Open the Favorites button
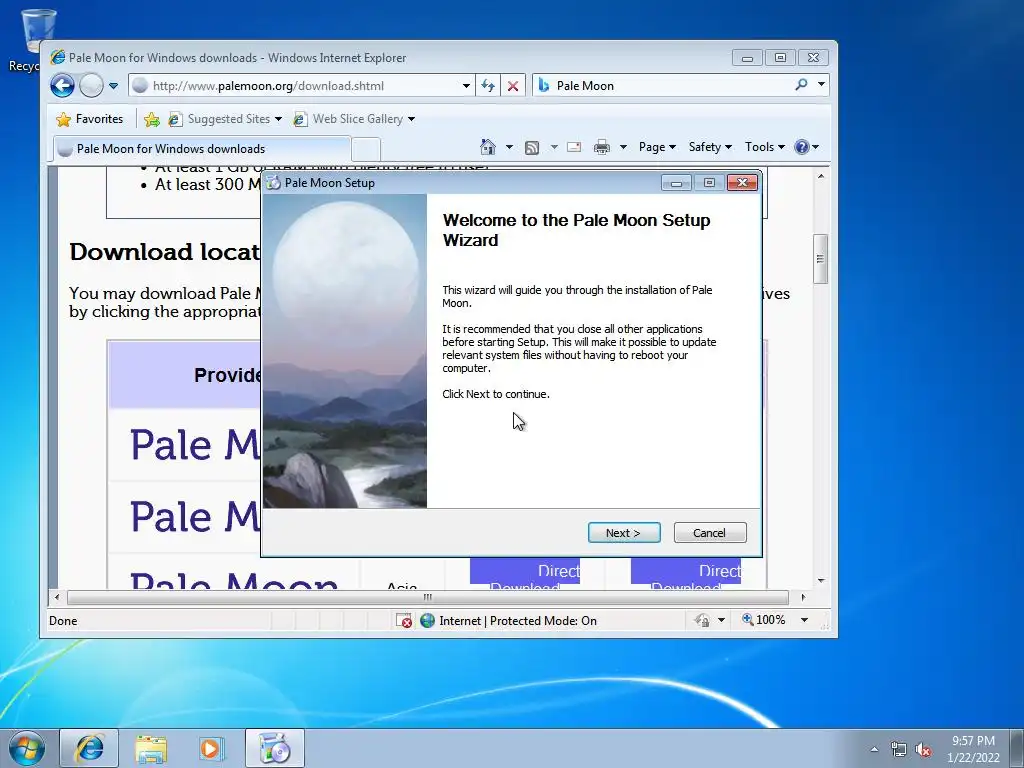 pos(89,119)
